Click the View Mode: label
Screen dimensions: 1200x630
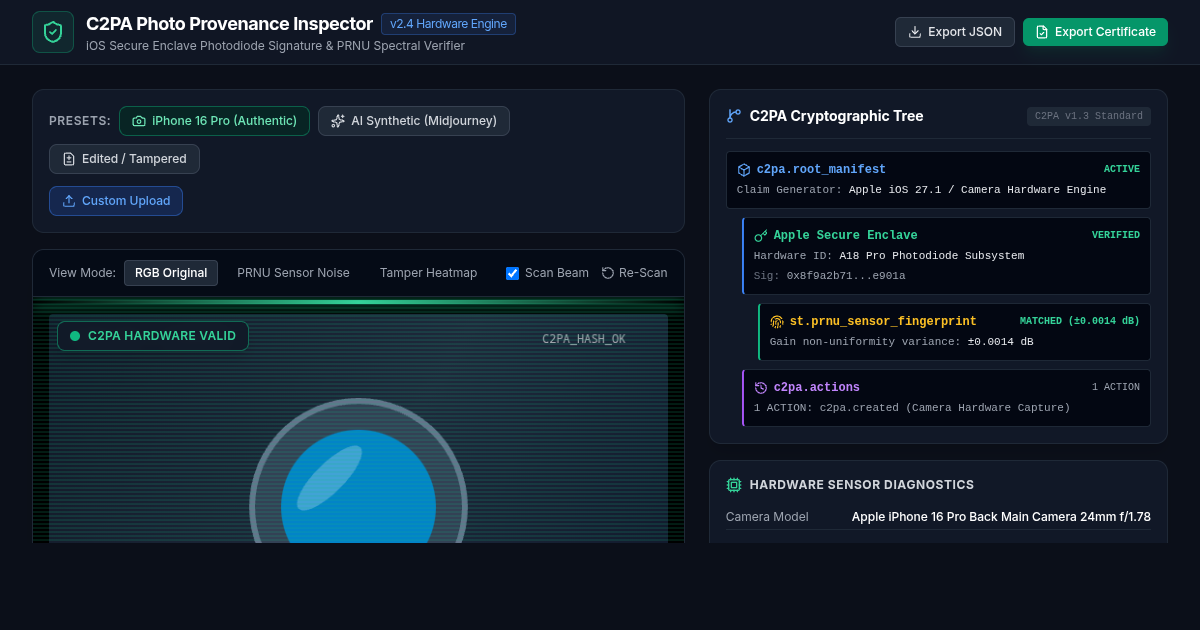[x=82, y=273]
